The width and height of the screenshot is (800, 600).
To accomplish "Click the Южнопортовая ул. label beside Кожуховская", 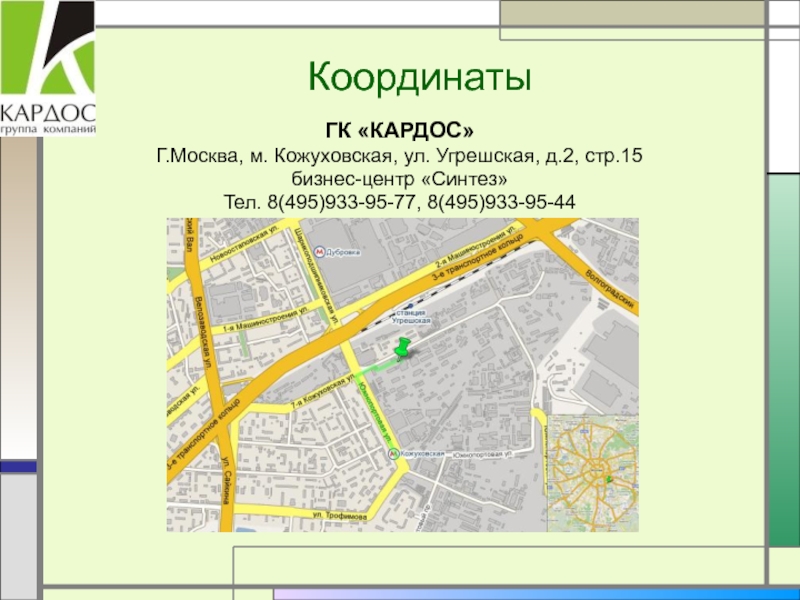I will click(482, 454).
